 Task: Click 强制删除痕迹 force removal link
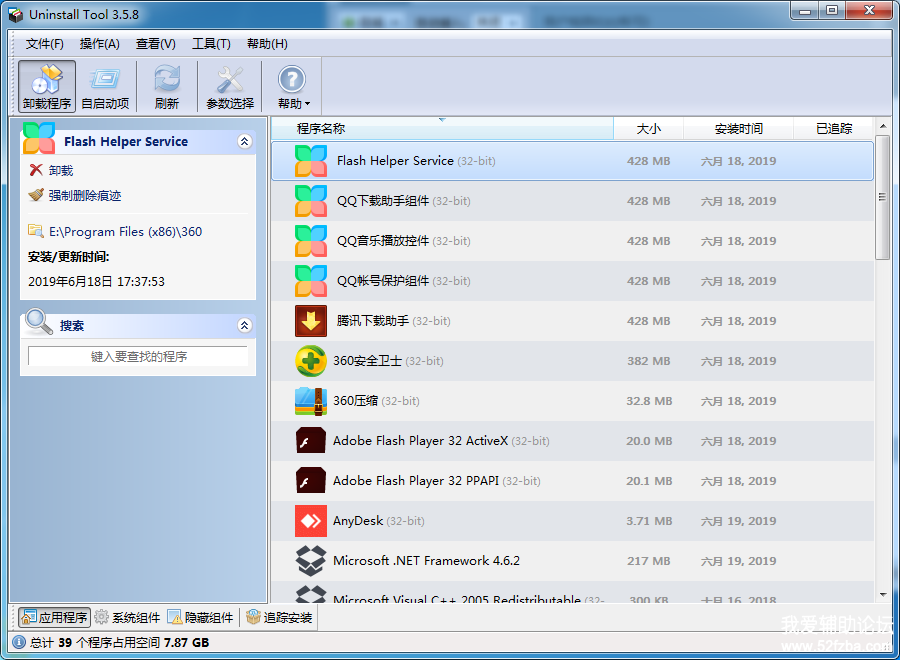point(85,195)
